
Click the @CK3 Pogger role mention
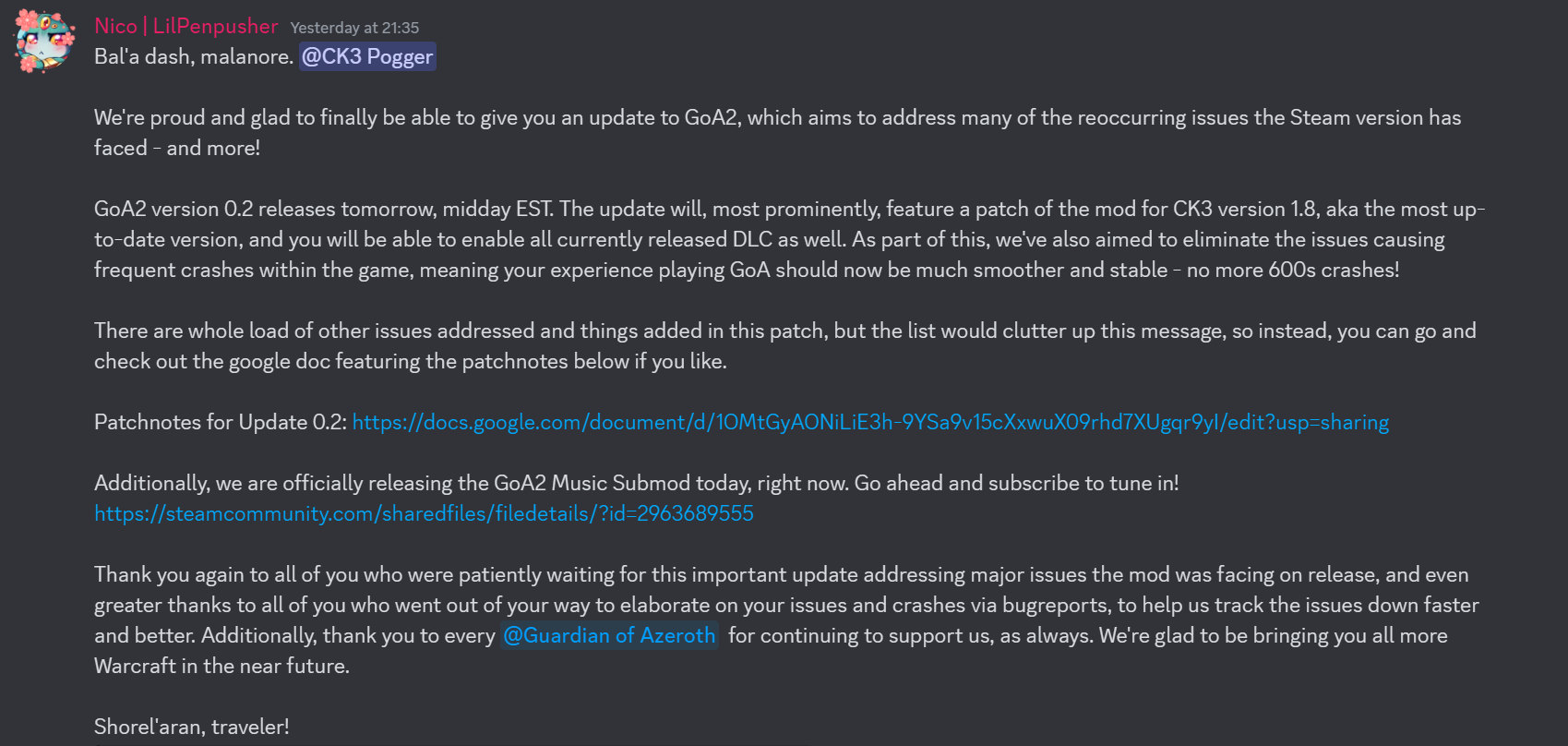(367, 57)
